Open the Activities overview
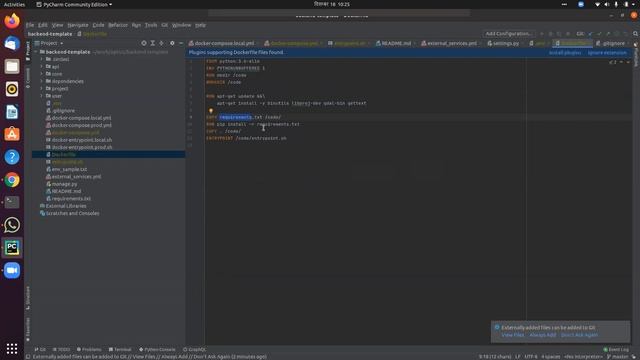The width and height of the screenshot is (640, 360). [14, 4]
